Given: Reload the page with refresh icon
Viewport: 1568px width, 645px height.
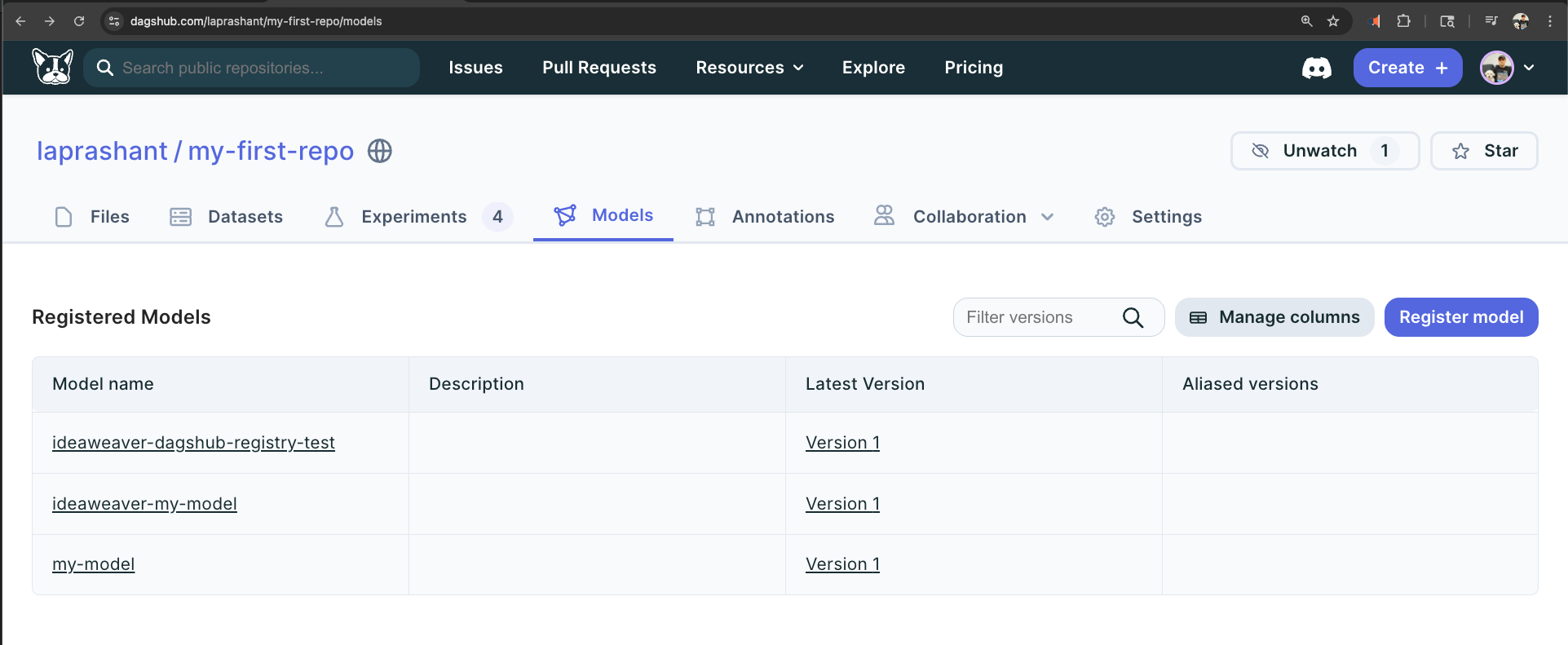Looking at the screenshot, I should [79, 21].
